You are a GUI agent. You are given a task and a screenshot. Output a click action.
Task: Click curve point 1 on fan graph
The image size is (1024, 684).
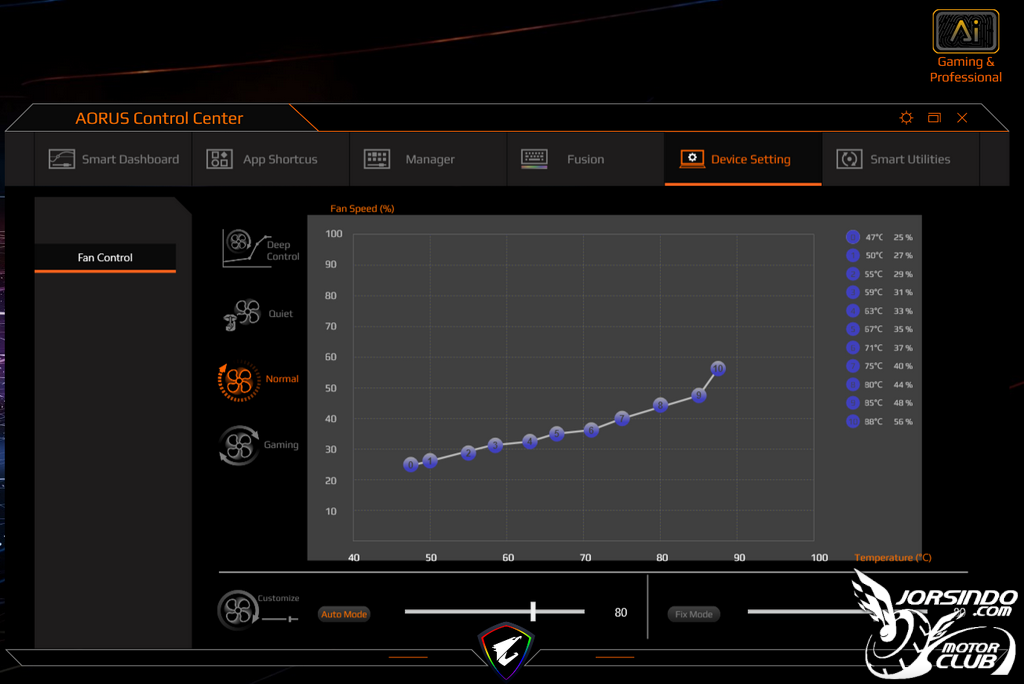click(x=430, y=461)
